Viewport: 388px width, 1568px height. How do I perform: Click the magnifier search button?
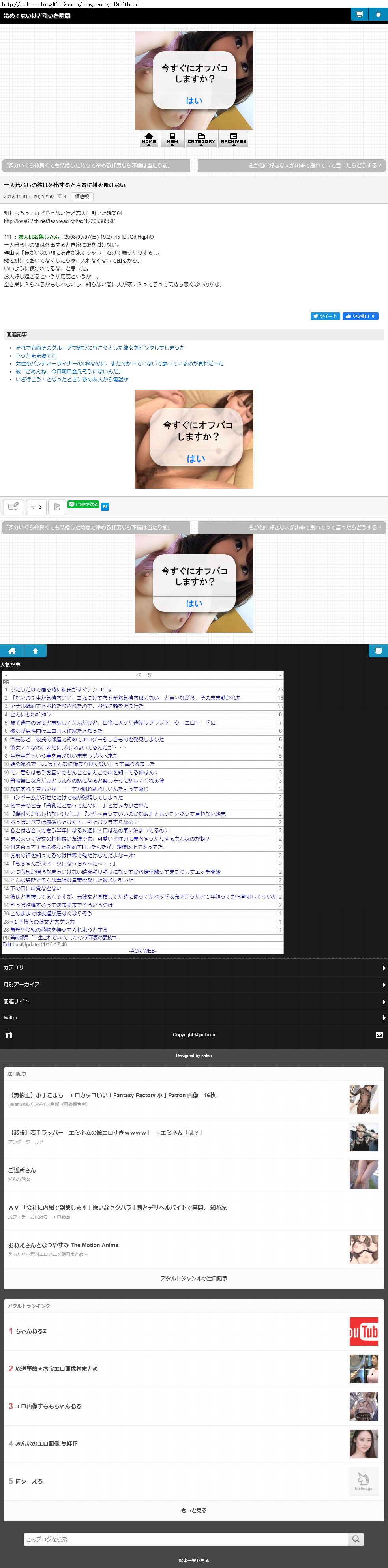point(356,1539)
